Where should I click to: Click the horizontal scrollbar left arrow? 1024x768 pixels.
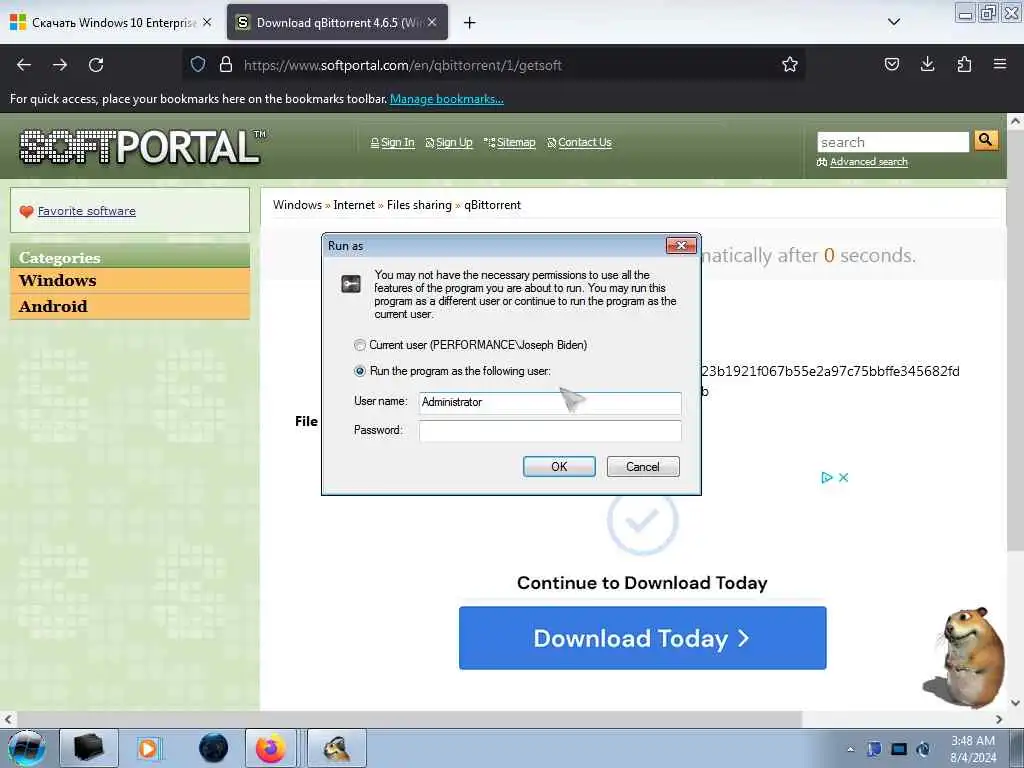7,719
